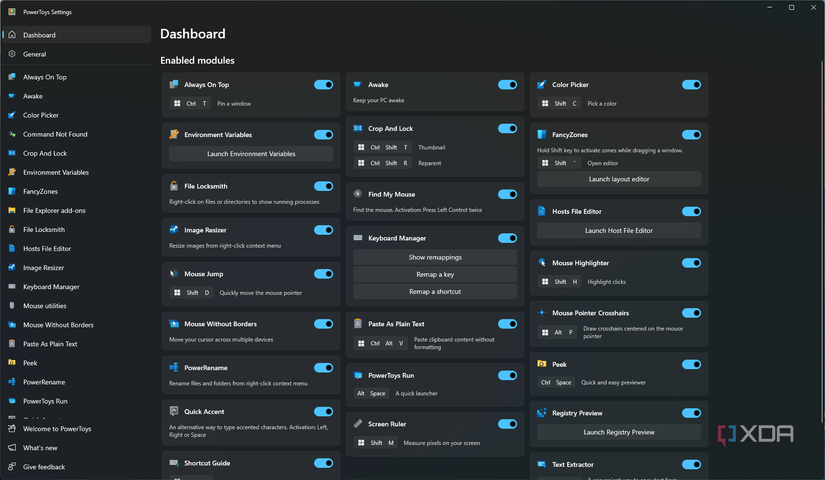Click the Color Picker card icon
The width and height of the screenshot is (825, 480).
[541, 84]
